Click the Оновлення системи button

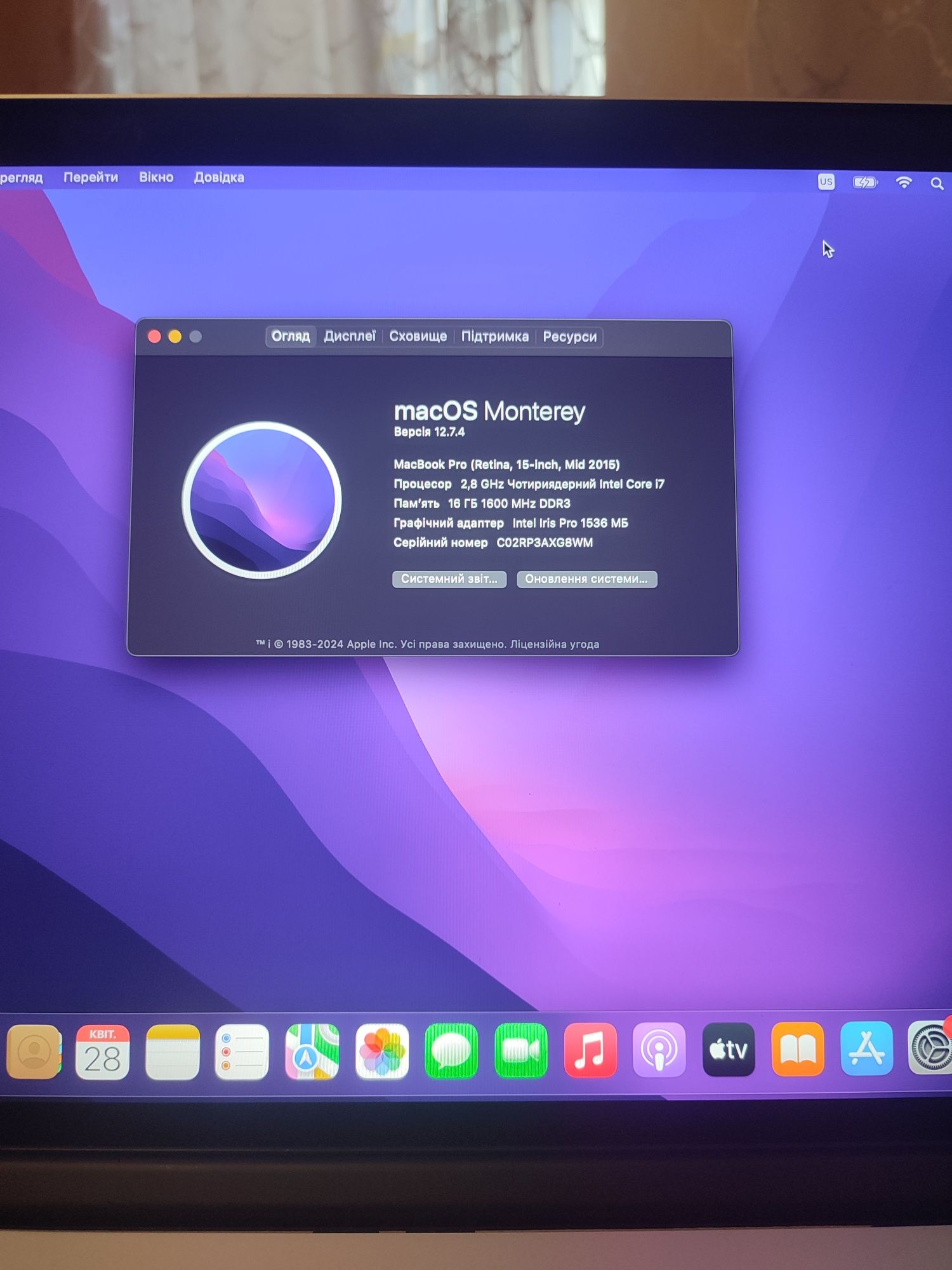586,579
